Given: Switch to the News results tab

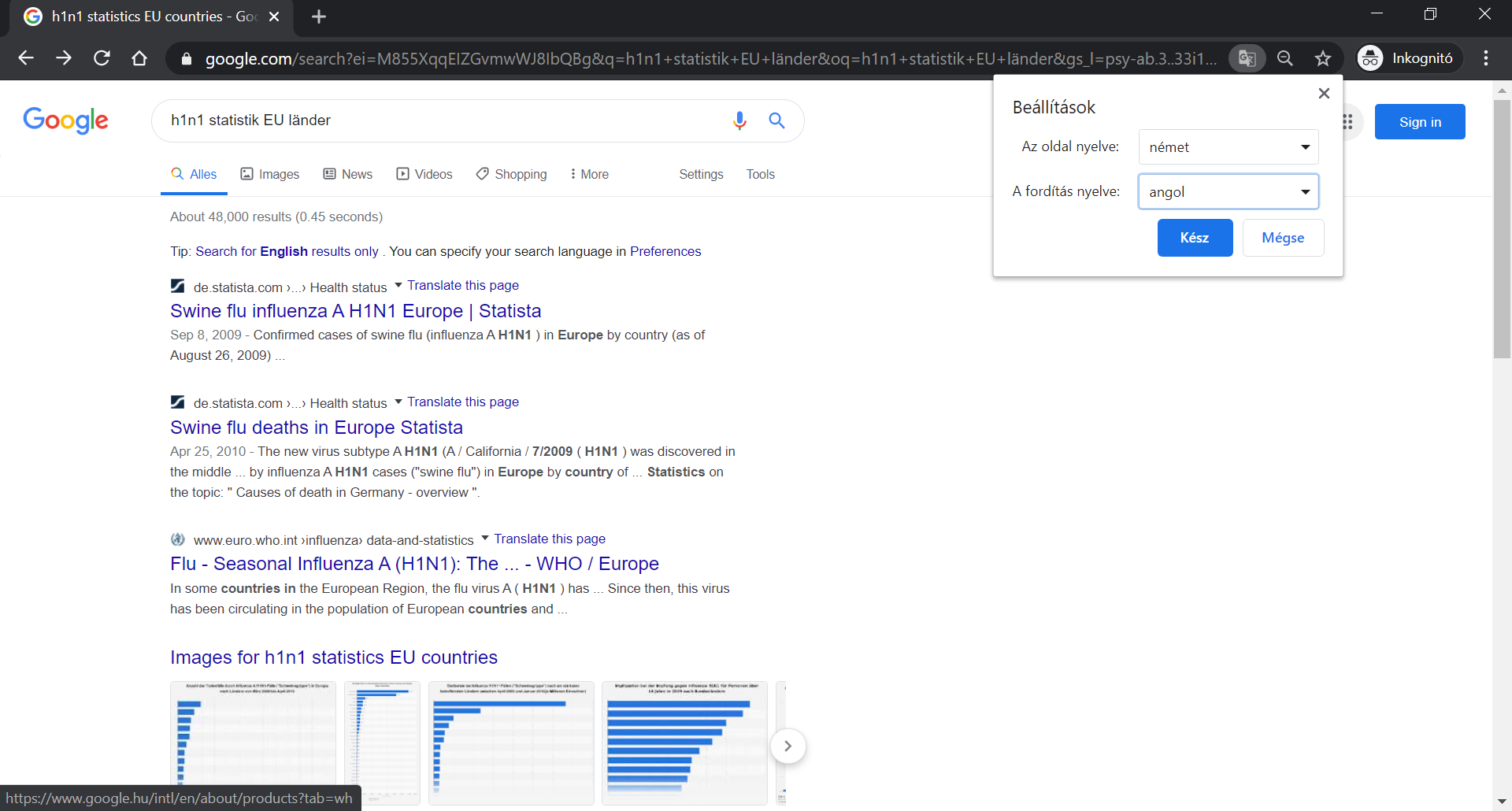Looking at the screenshot, I should (347, 175).
